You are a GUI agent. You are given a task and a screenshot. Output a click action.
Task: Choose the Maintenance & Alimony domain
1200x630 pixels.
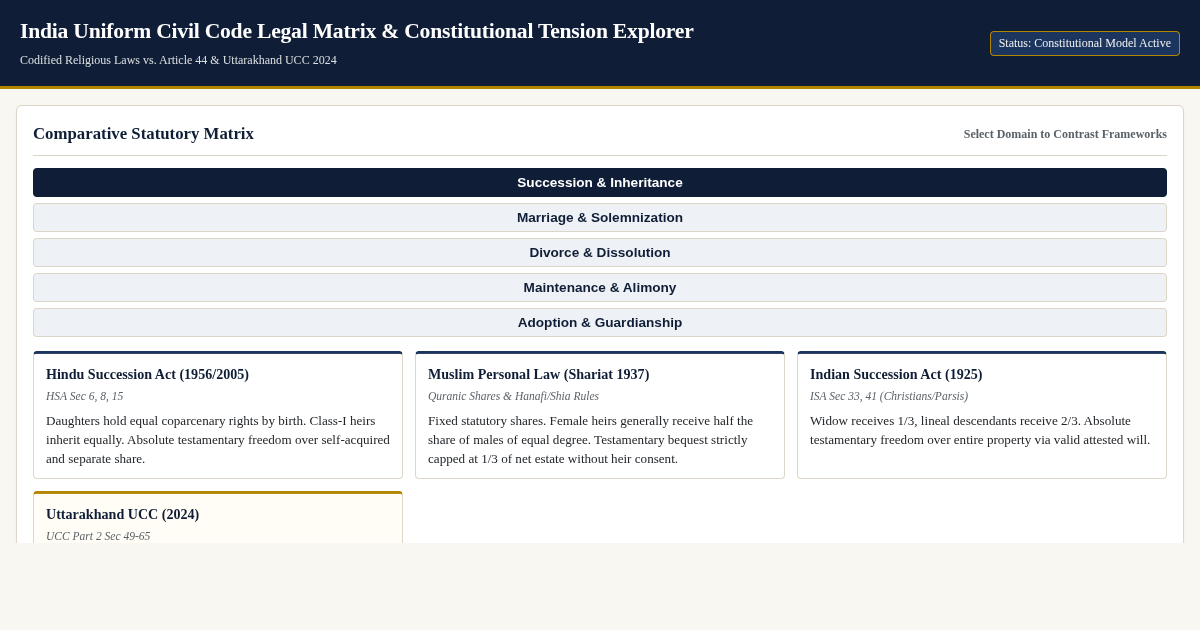tap(600, 287)
